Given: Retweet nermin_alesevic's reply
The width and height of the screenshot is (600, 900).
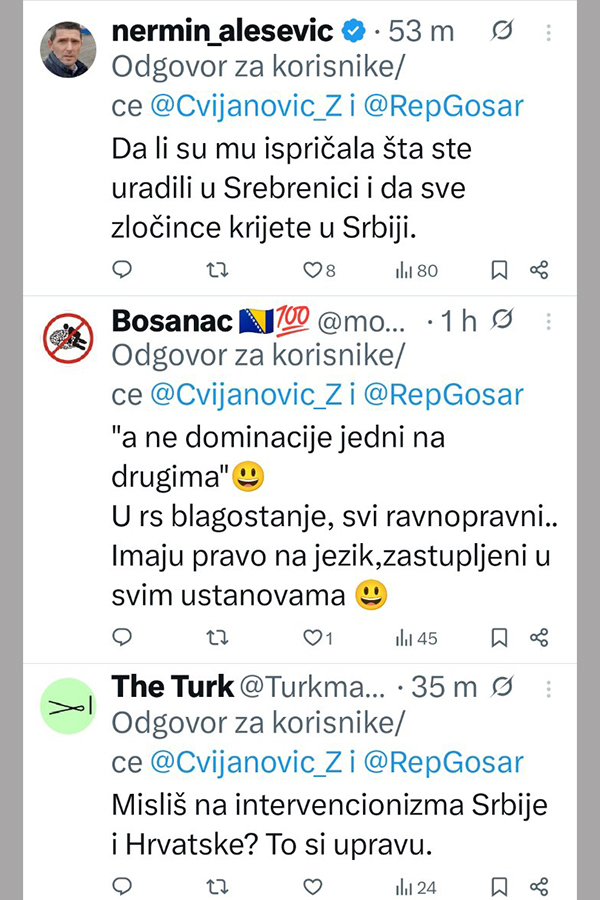Looking at the screenshot, I should coord(216,269).
